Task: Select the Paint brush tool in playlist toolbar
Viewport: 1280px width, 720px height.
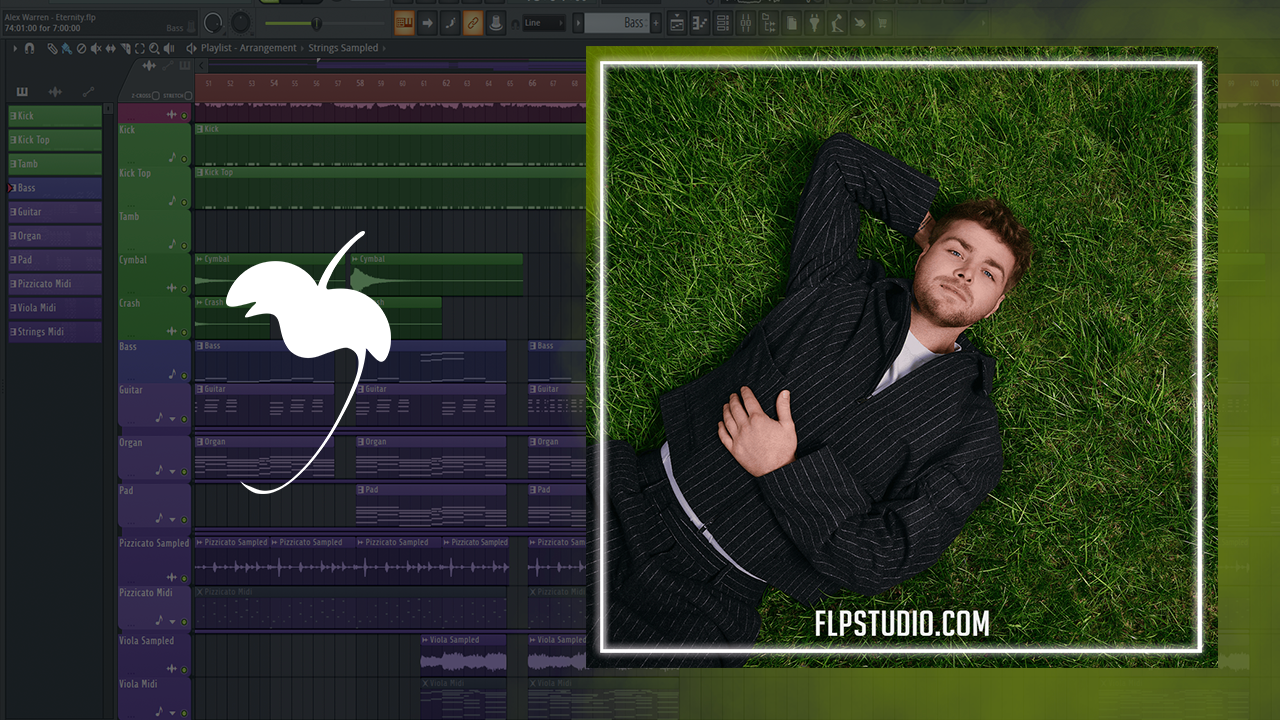Action: tap(67, 48)
